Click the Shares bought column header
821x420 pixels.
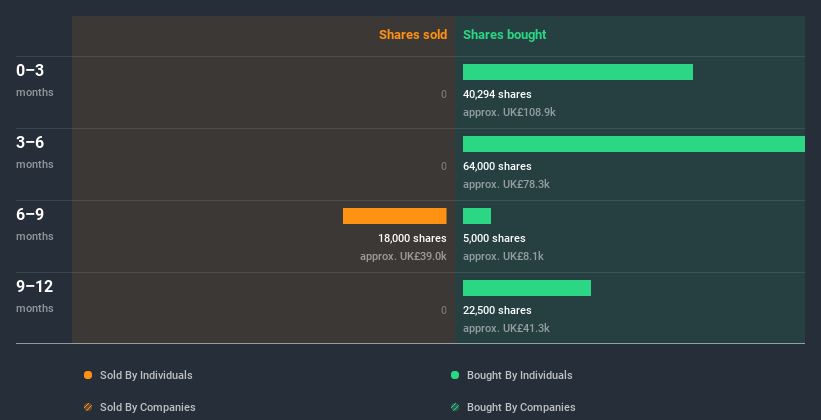tap(504, 35)
